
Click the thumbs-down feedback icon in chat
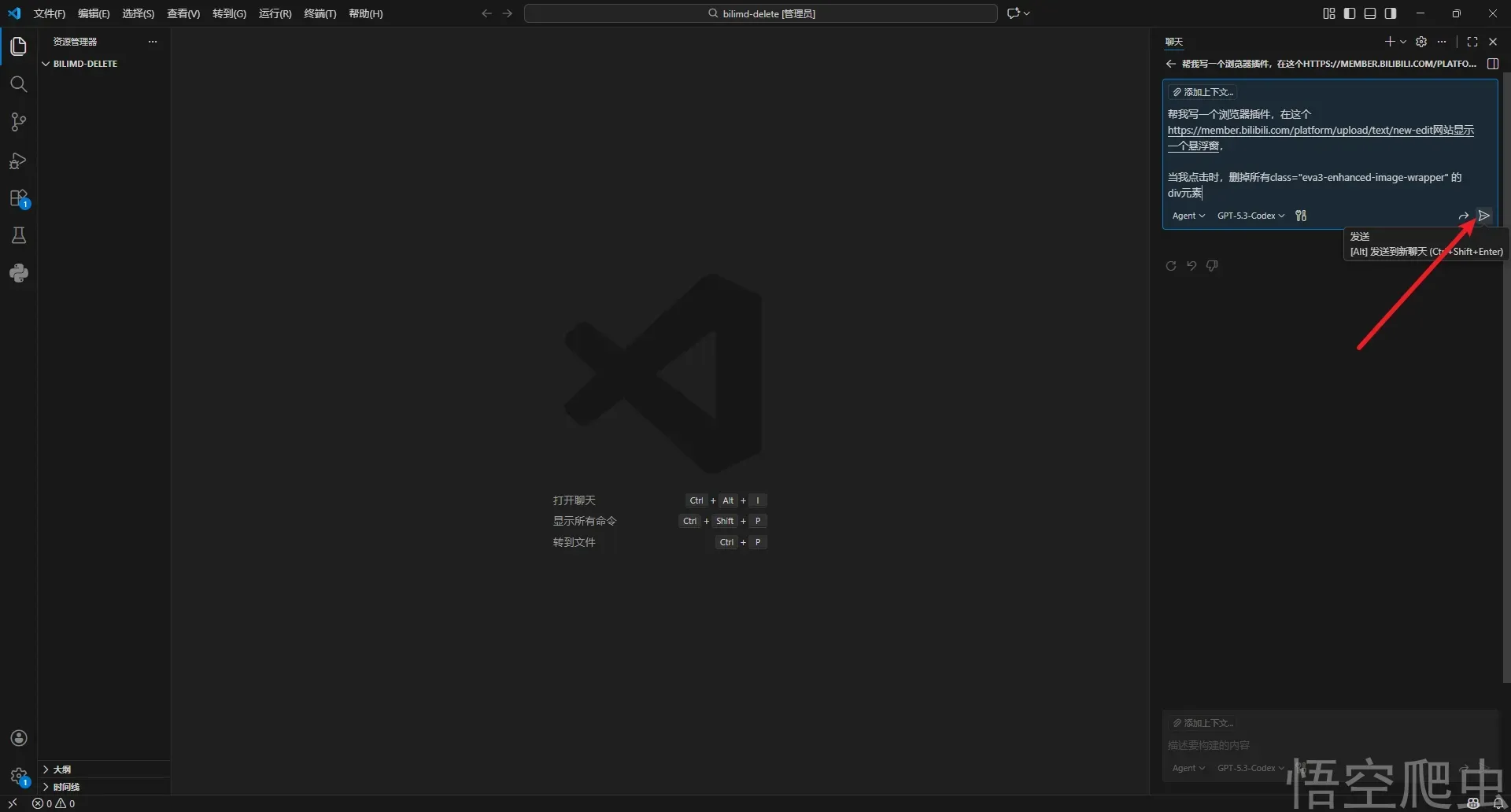coord(1212,266)
